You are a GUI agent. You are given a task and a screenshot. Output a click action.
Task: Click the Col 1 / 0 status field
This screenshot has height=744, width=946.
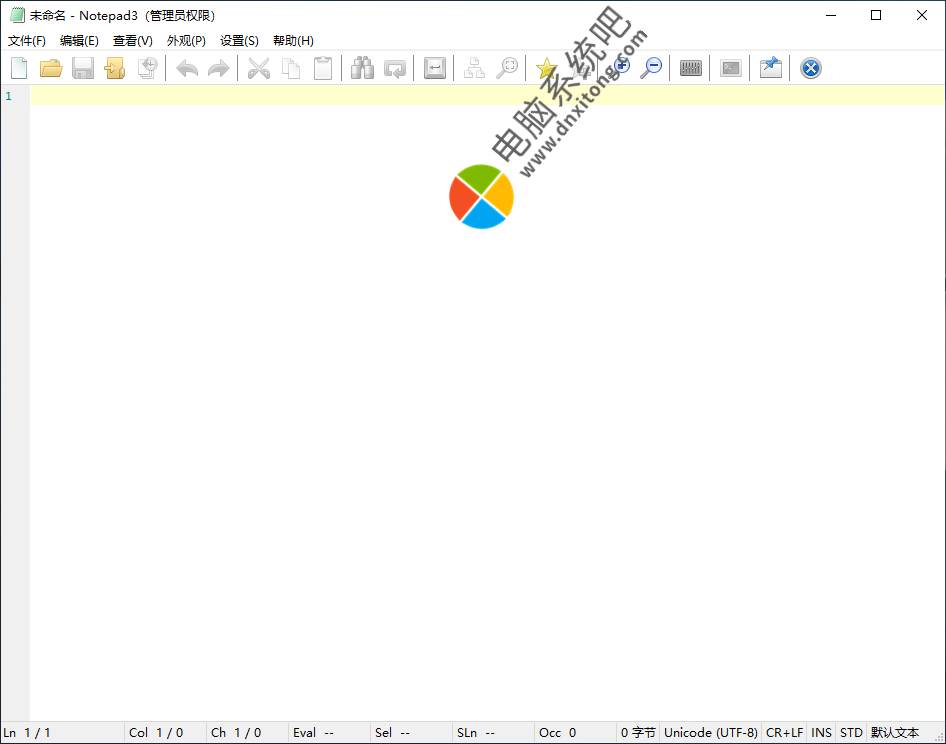(x=166, y=733)
